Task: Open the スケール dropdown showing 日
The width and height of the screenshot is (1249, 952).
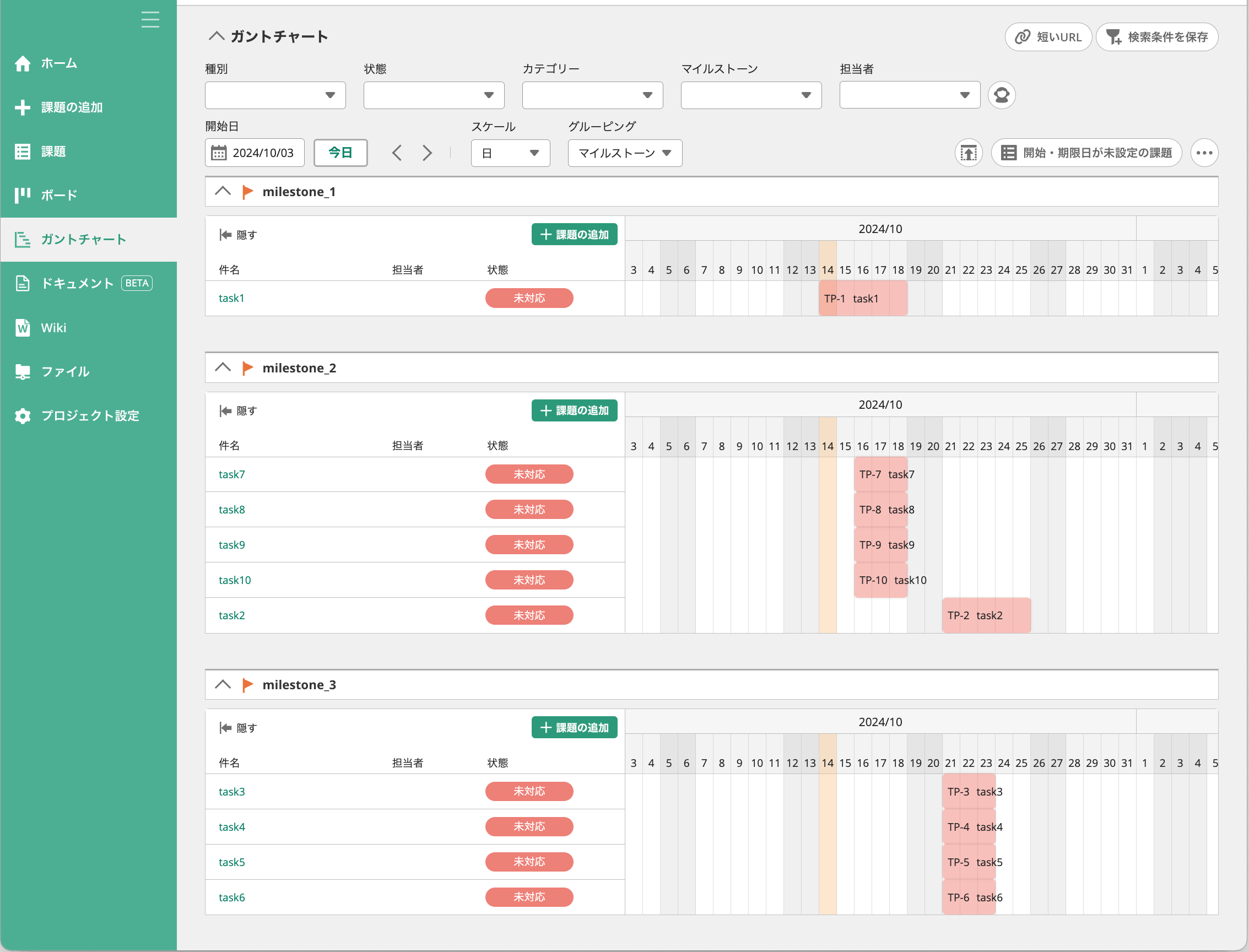Action: (x=510, y=153)
